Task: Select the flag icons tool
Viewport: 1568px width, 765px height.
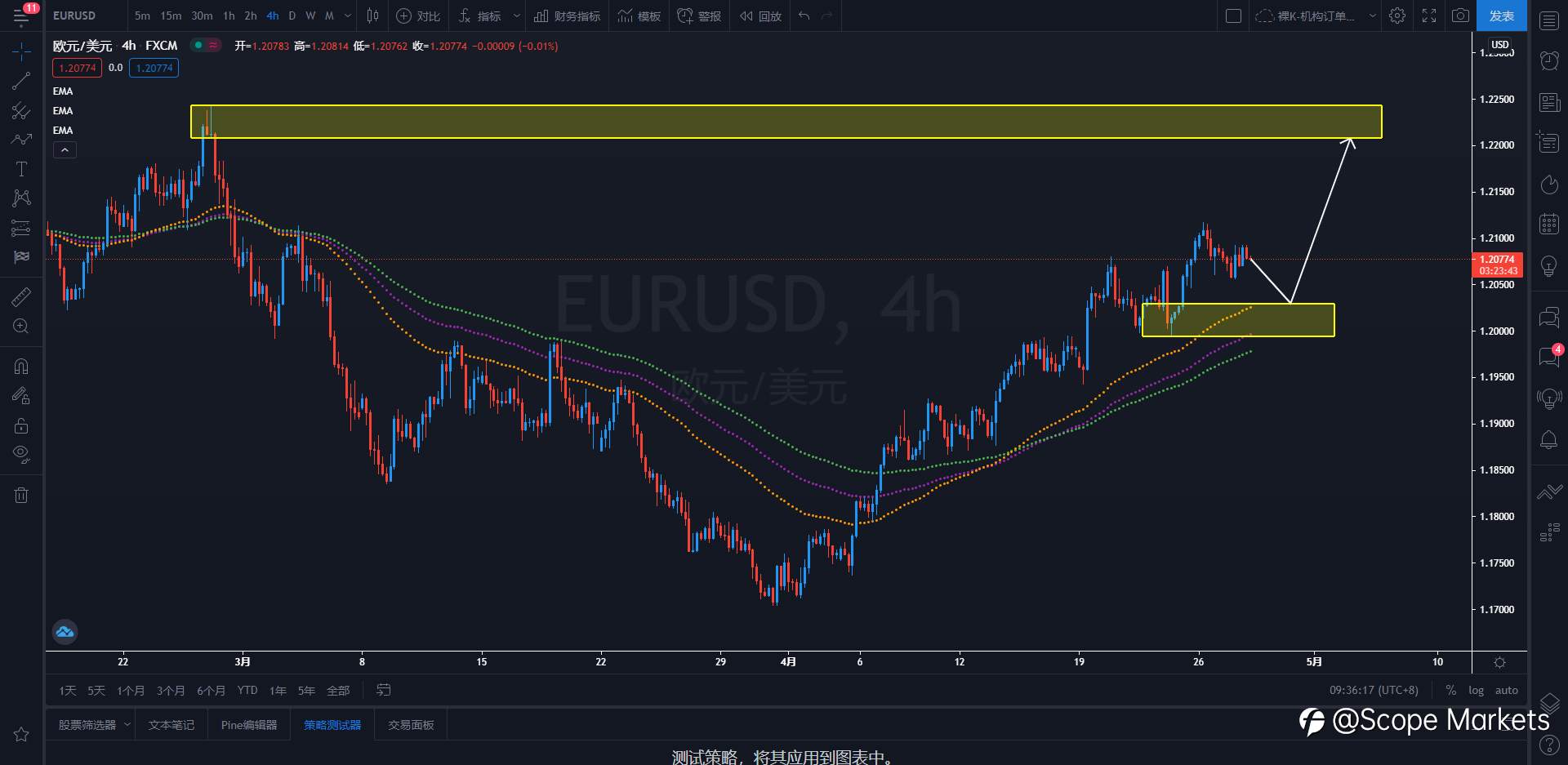Action: coord(21,257)
